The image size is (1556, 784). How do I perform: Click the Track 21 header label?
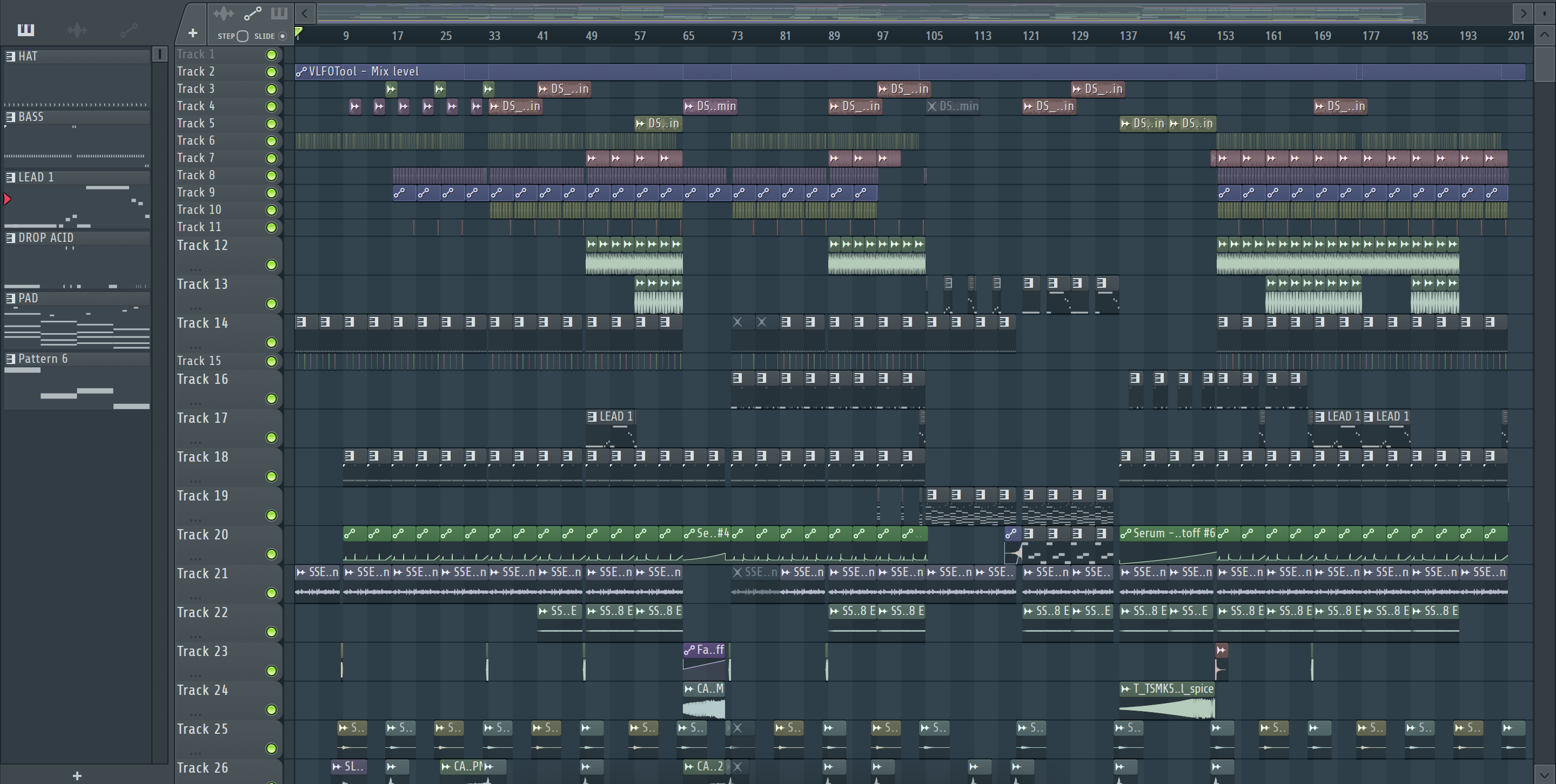point(203,574)
